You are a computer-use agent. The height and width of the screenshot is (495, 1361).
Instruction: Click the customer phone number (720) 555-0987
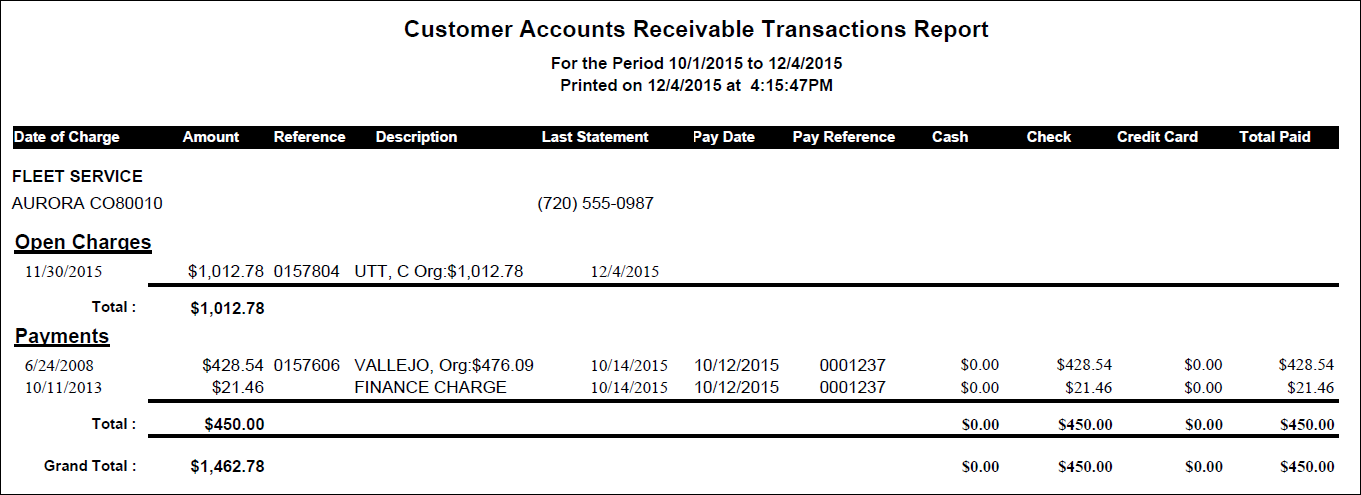[595, 204]
